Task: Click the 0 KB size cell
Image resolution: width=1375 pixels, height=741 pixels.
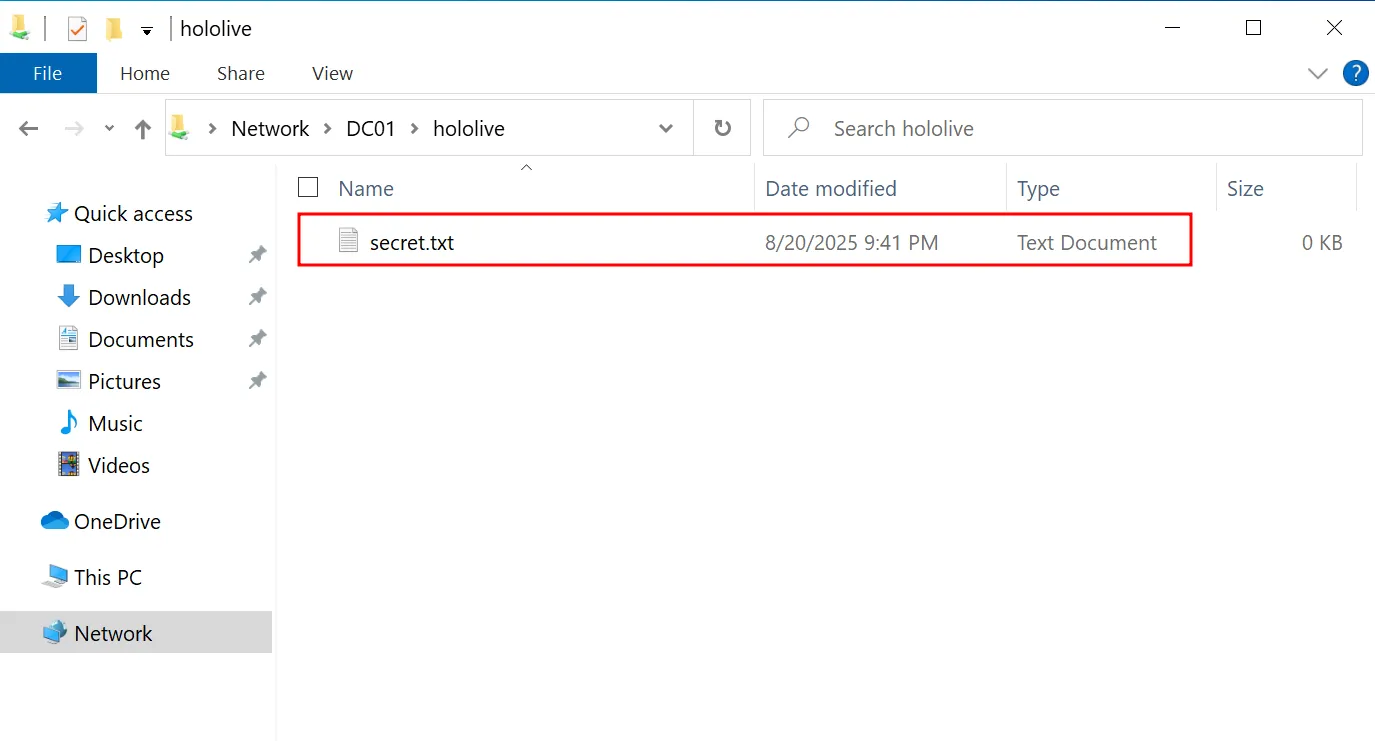Action: pos(1322,242)
